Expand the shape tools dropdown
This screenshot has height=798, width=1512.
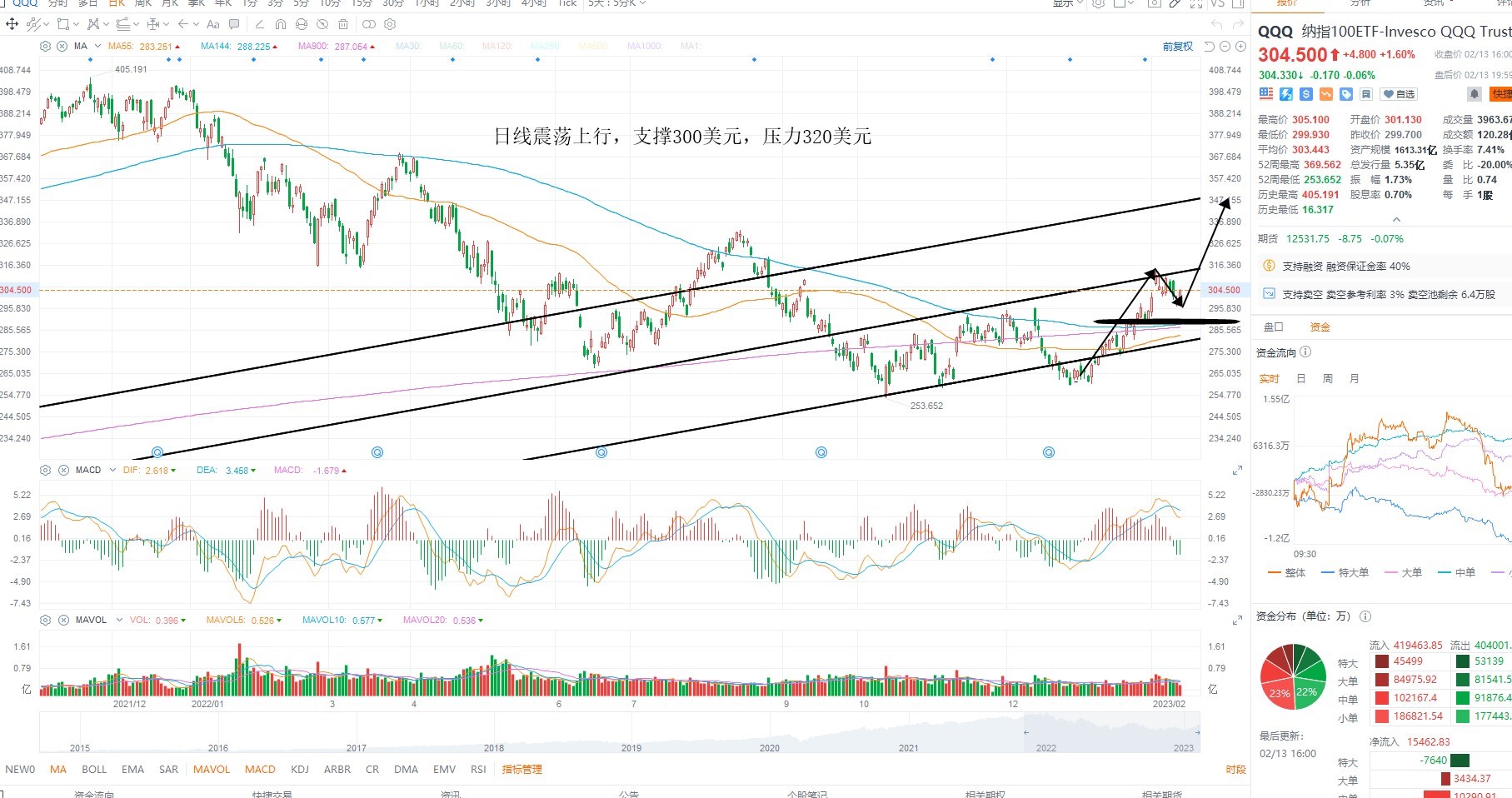click(77, 24)
